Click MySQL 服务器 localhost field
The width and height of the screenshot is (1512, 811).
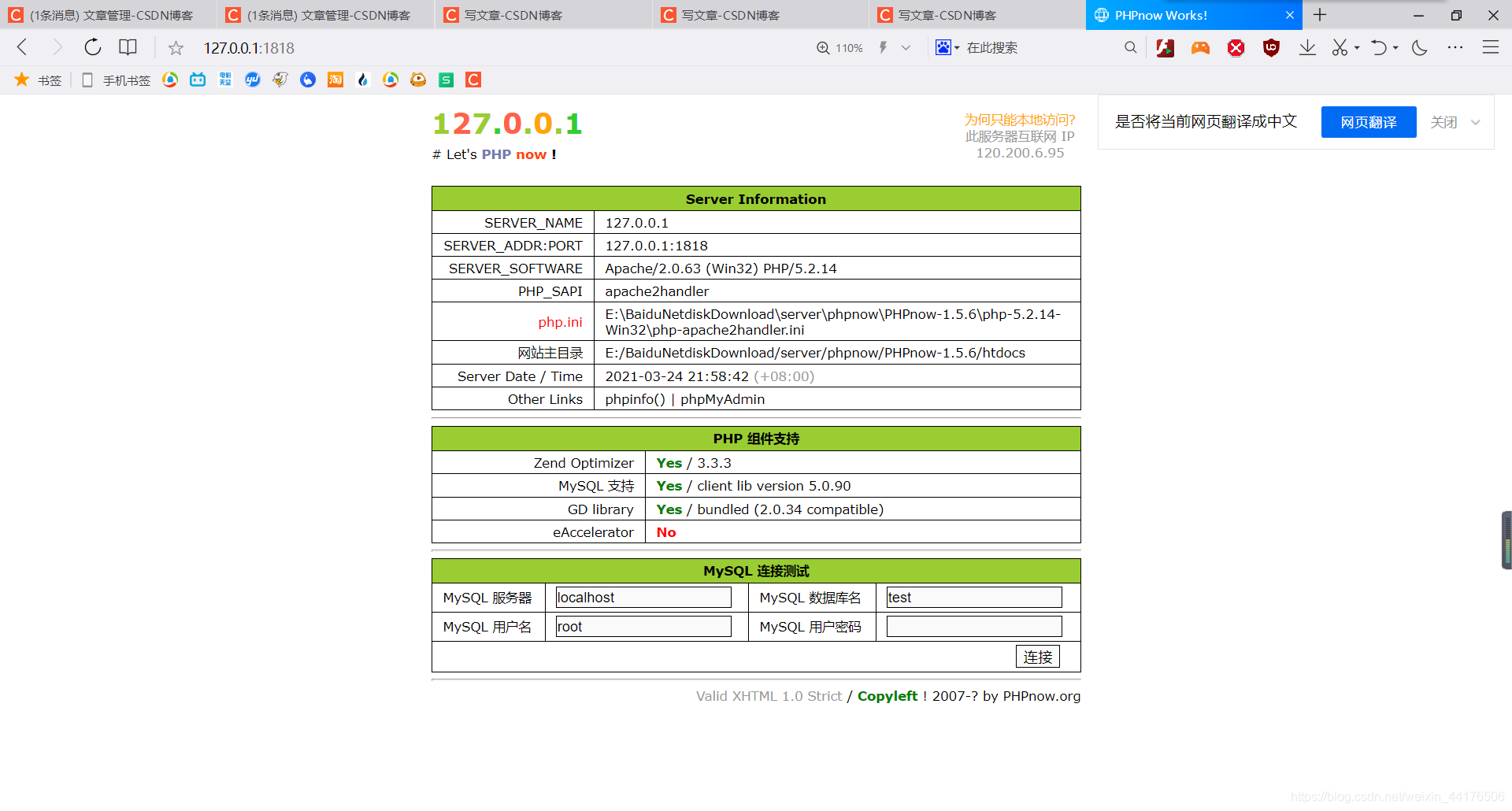643,598
